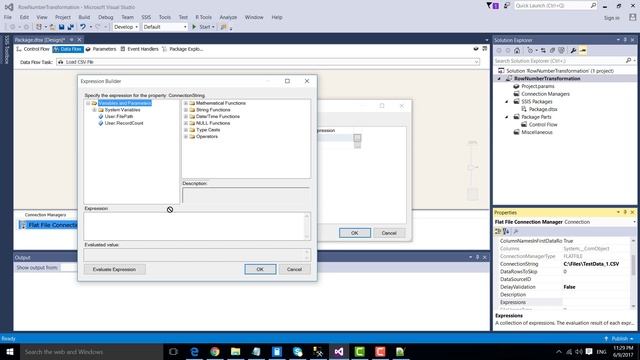Open File Explorer from the taskbar

[x=236, y=351]
